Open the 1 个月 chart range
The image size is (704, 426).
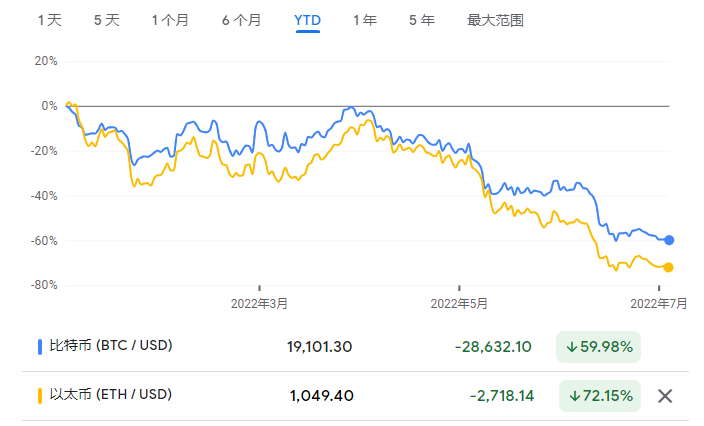(171, 20)
